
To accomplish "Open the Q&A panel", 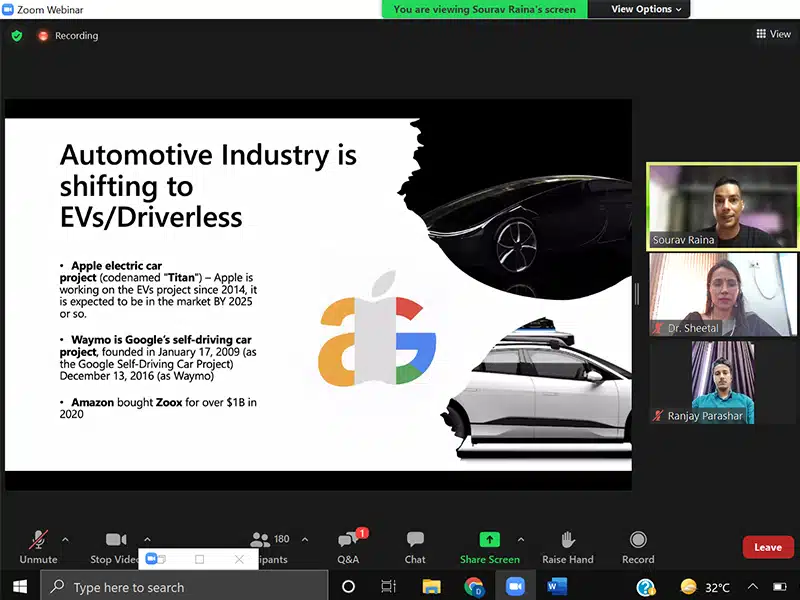I will tap(348, 541).
